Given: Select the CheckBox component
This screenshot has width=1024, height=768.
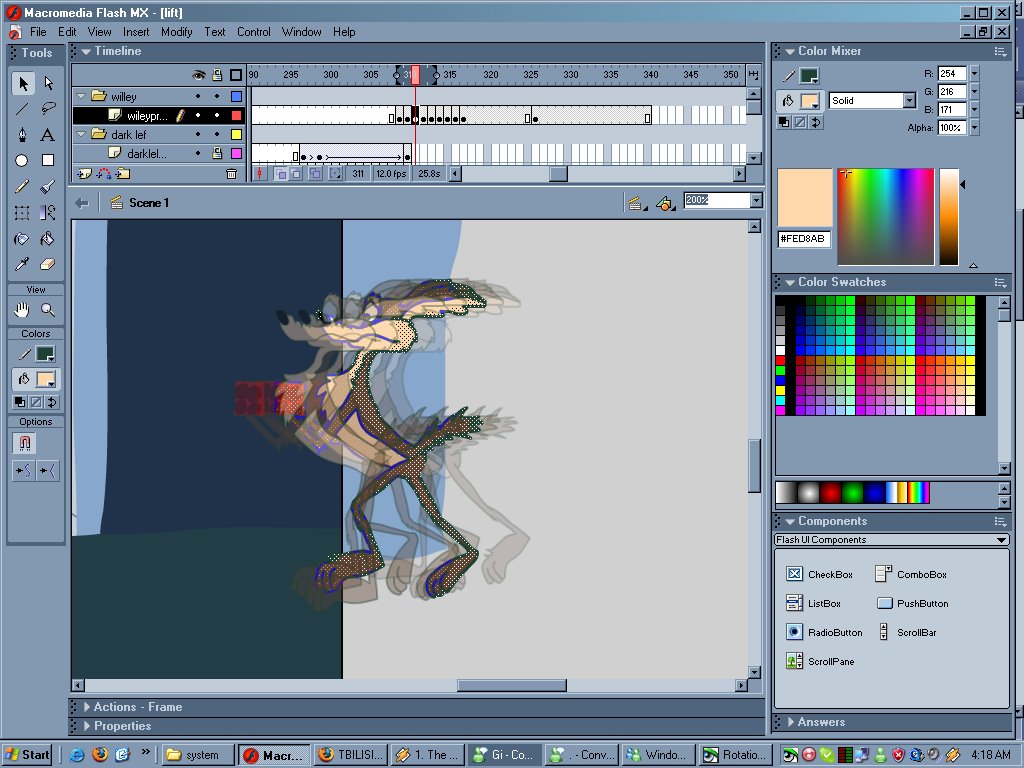Looking at the screenshot, I should 820,575.
